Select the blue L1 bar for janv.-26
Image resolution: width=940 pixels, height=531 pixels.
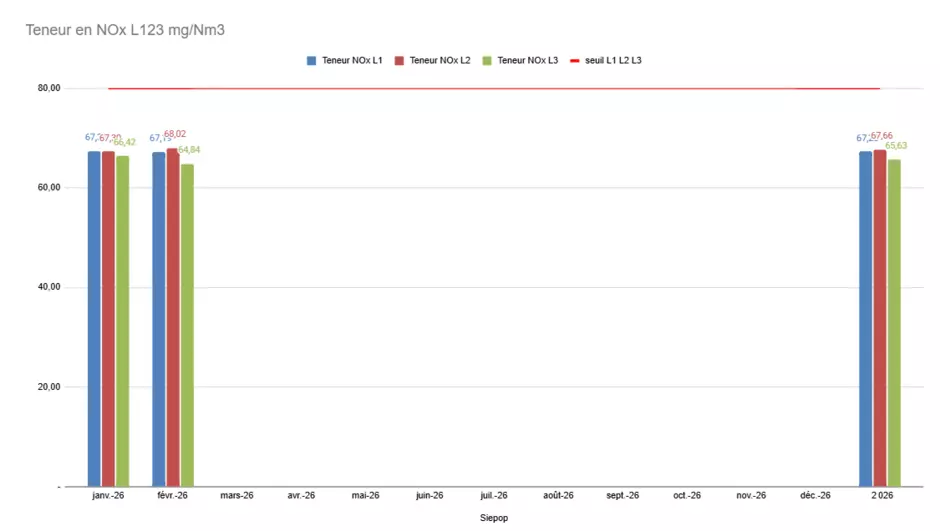coord(94,318)
